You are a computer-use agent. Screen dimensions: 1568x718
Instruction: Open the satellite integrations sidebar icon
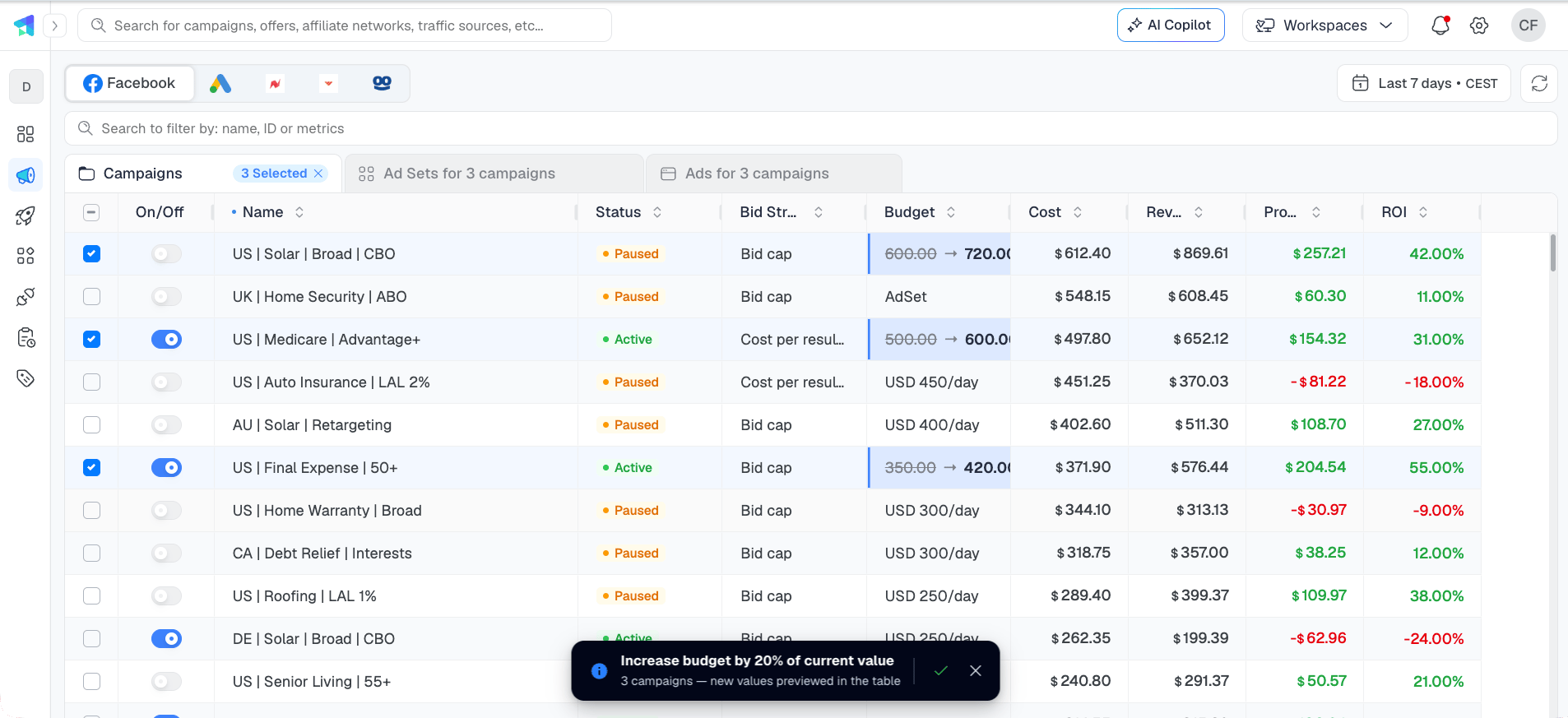(26, 297)
